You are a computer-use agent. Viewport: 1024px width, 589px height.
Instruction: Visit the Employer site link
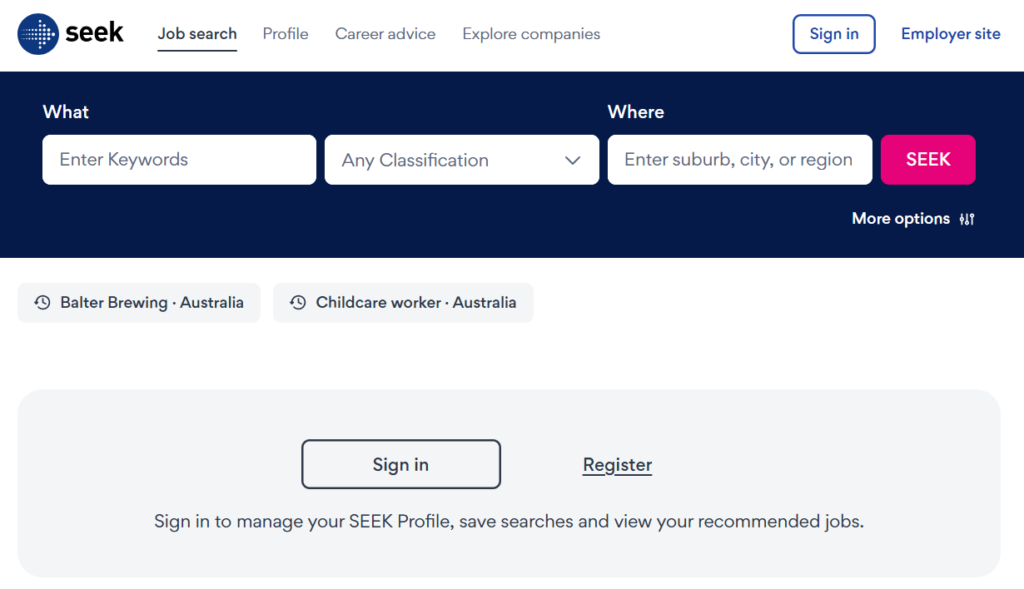point(950,34)
